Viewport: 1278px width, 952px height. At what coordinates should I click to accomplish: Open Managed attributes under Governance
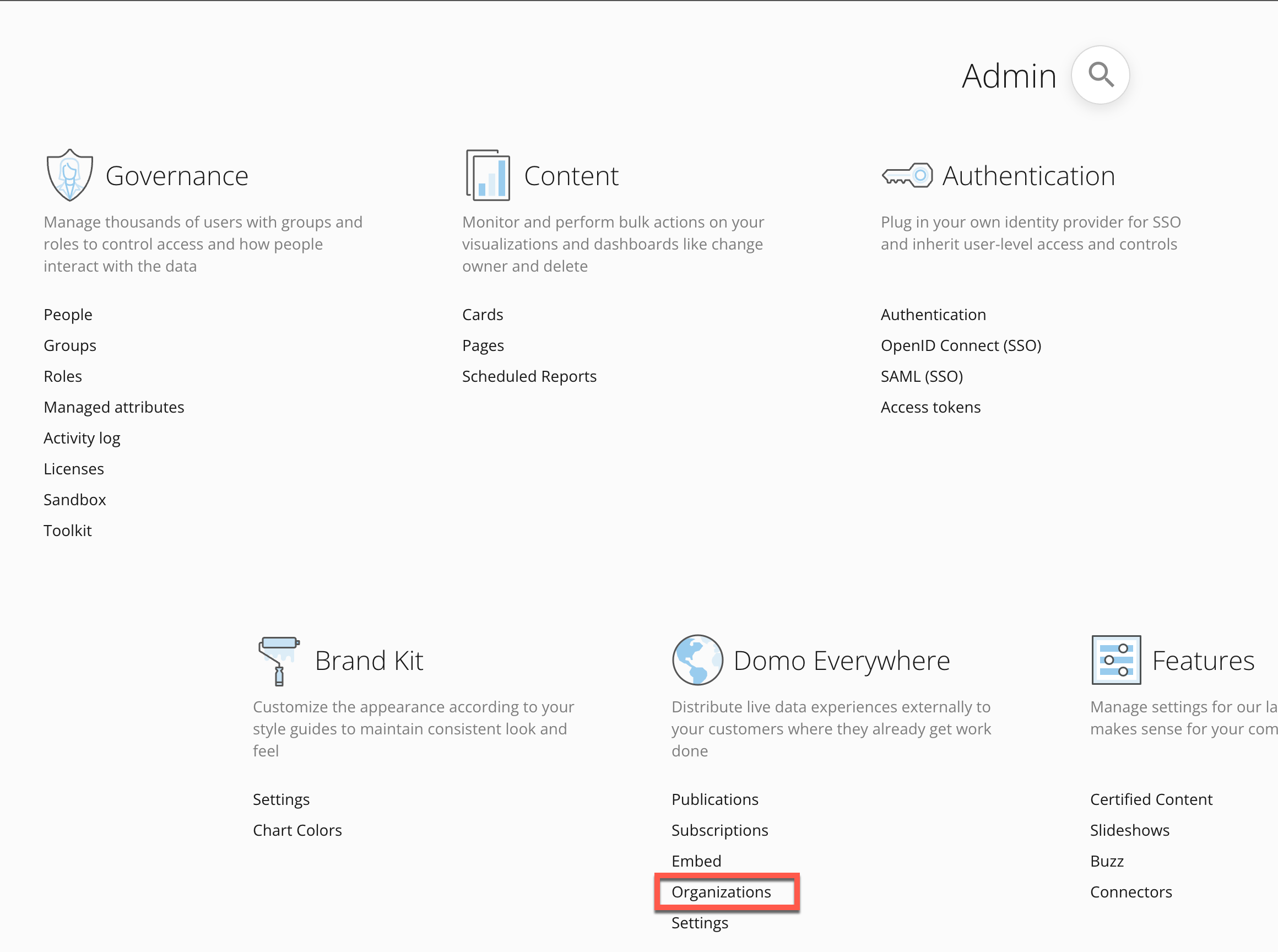click(x=113, y=407)
